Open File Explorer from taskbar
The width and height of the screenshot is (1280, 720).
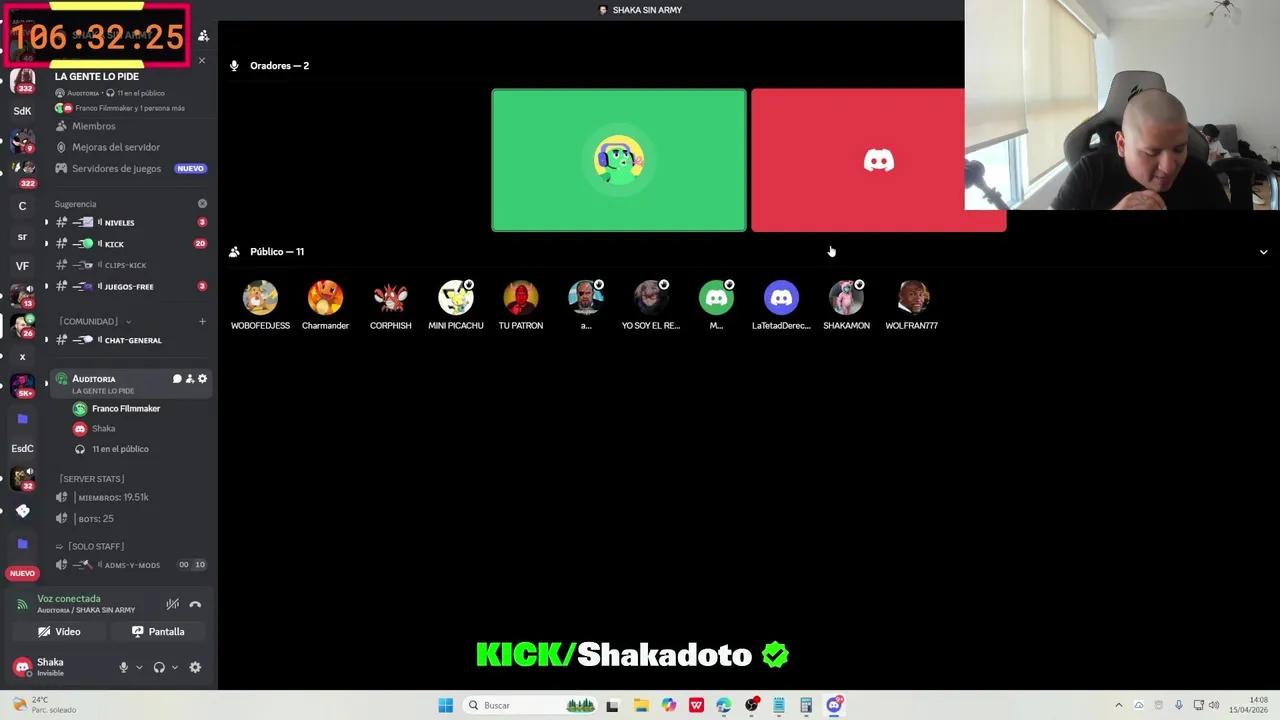tap(640, 705)
